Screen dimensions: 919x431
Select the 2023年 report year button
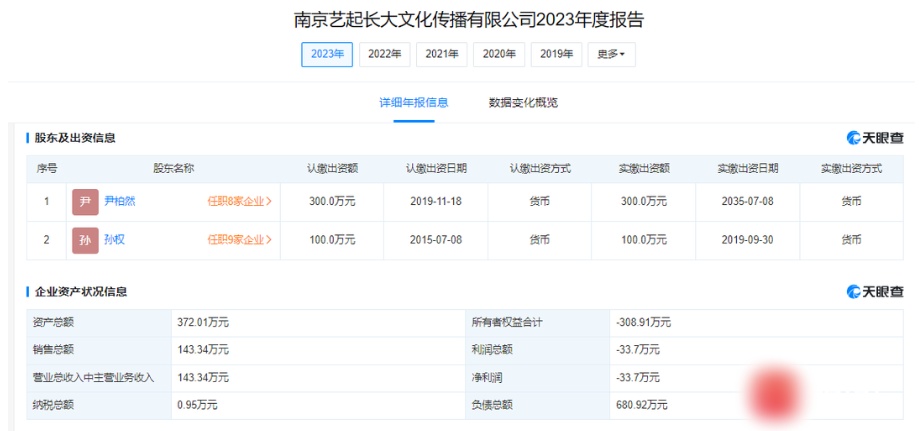click(x=327, y=55)
